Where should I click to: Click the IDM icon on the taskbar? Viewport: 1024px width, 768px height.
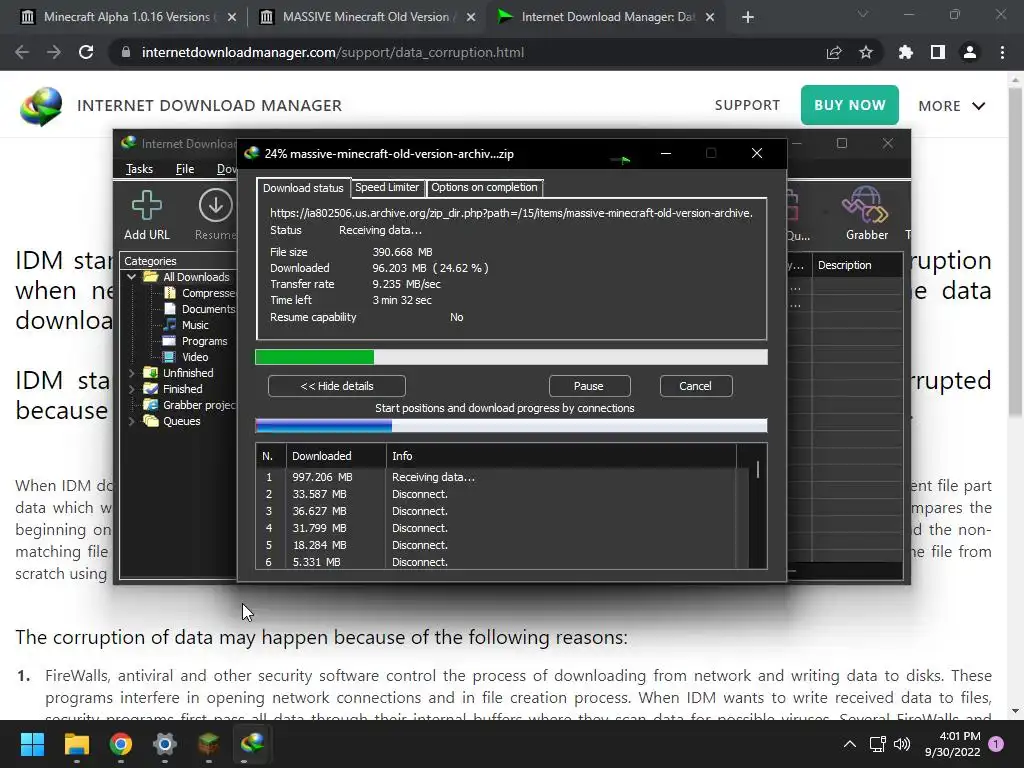(253, 744)
